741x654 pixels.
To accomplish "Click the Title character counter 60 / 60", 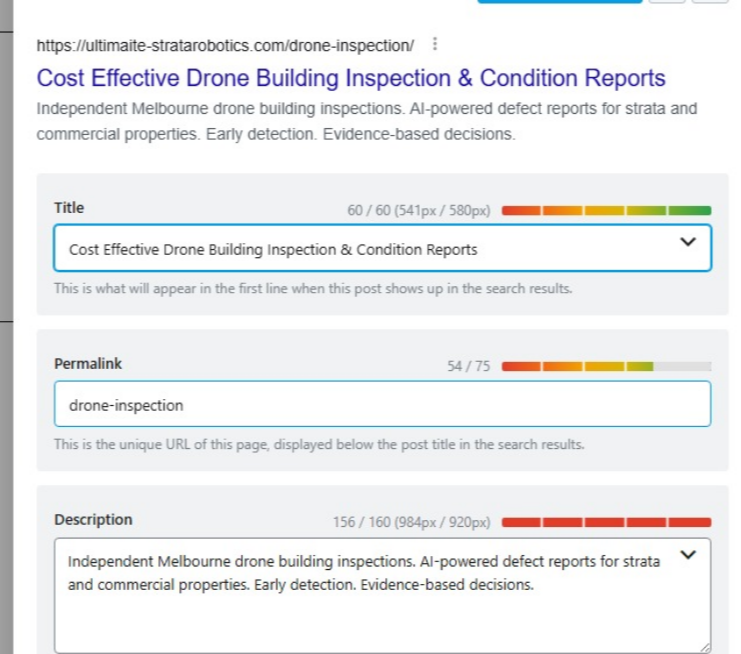I will (x=419, y=211).
